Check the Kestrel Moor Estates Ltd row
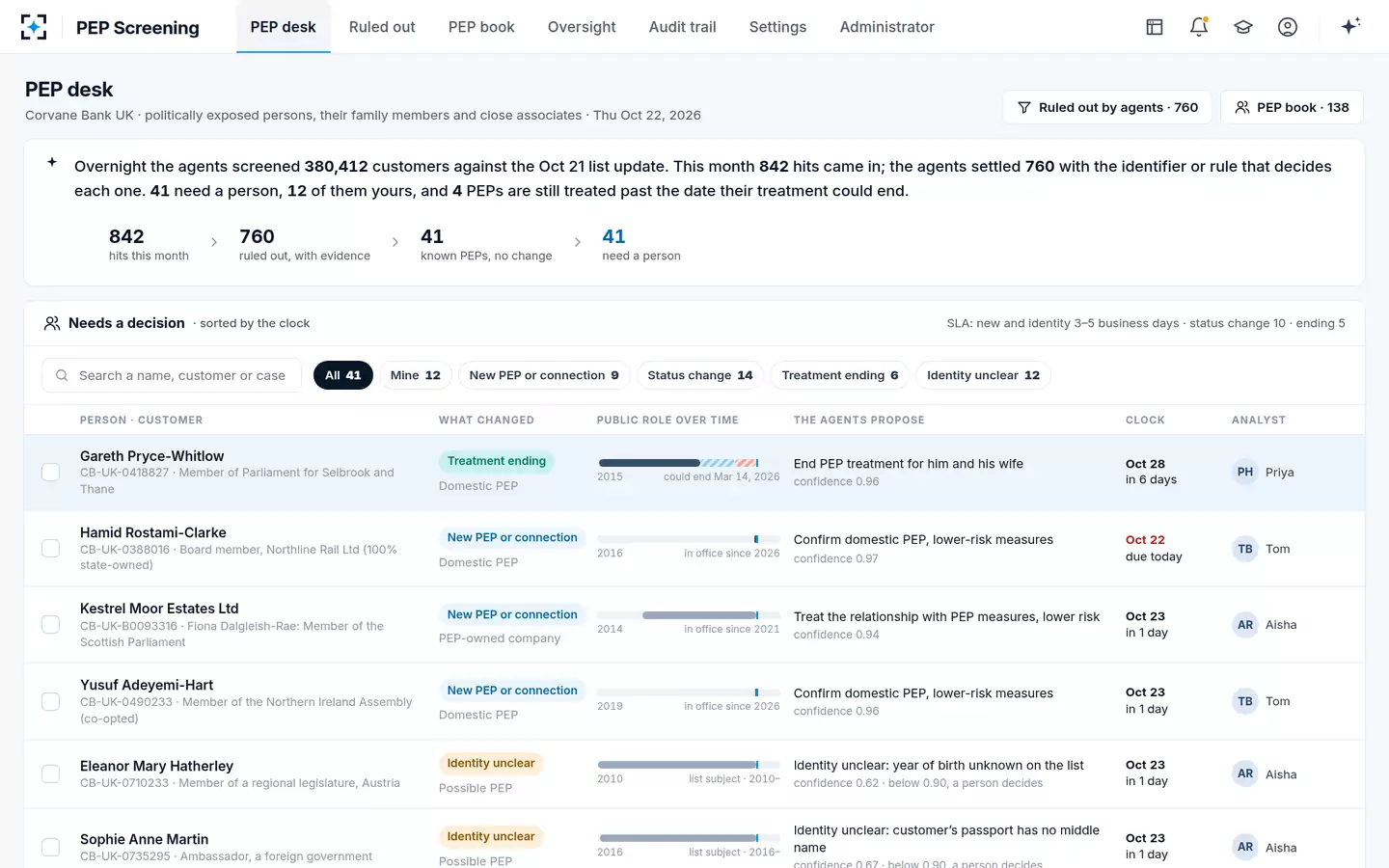 (51, 625)
